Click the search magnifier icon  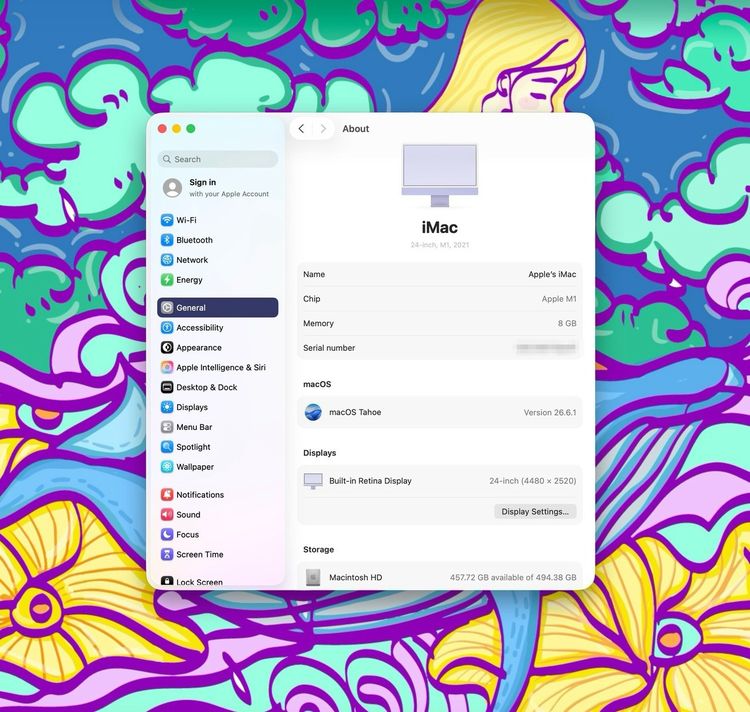pos(166,159)
